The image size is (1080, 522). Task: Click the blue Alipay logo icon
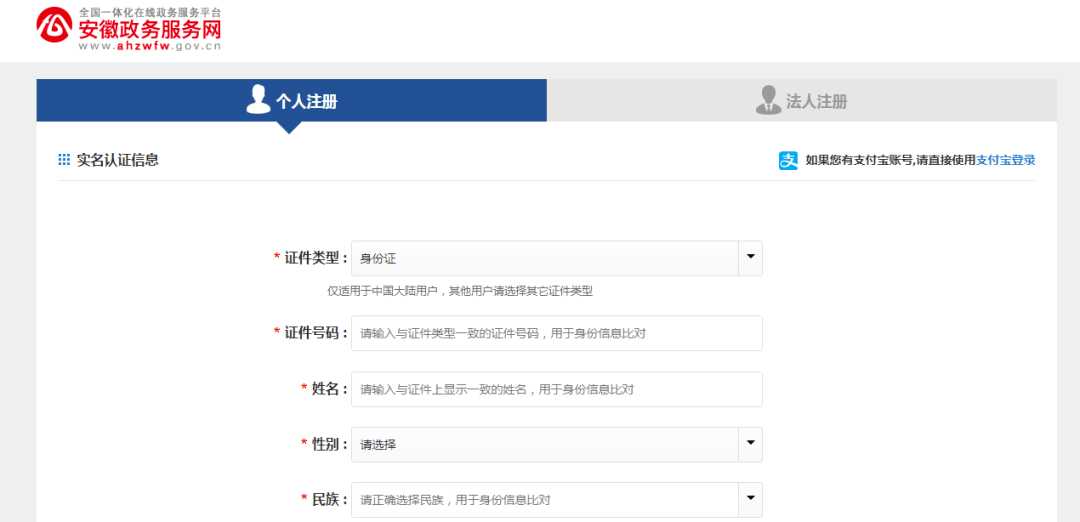click(x=789, y=160)
